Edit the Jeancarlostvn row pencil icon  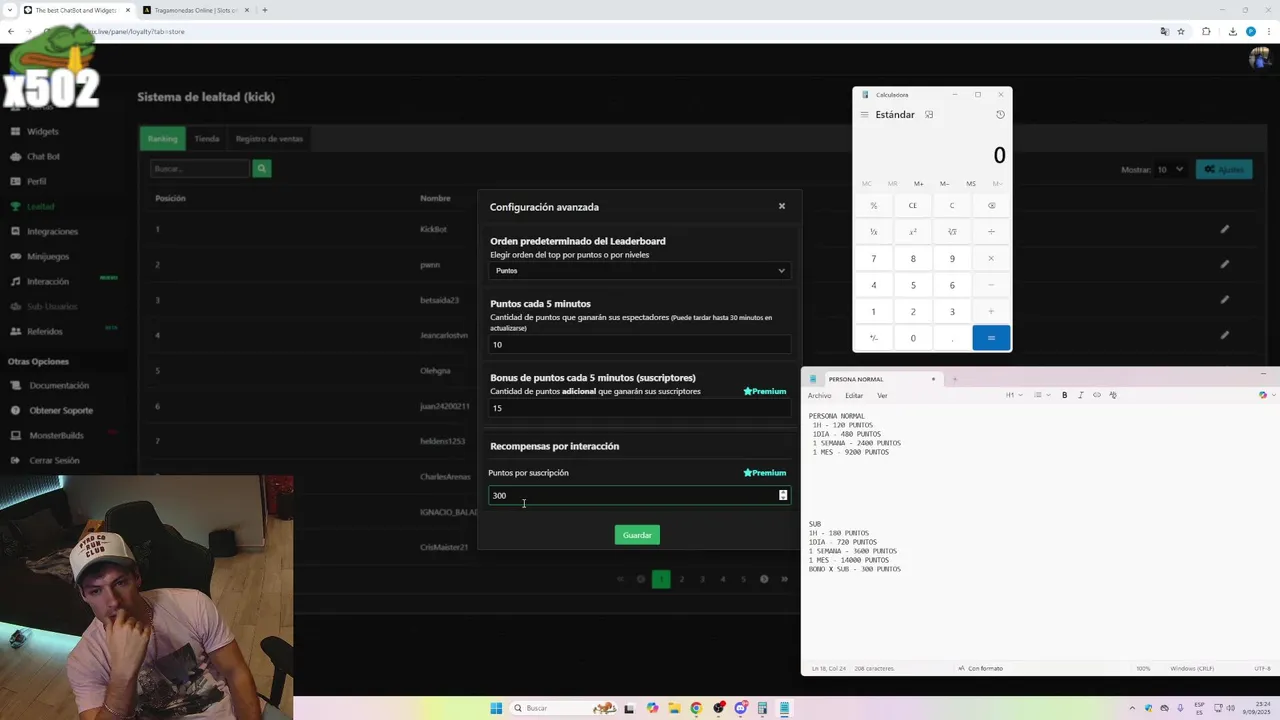pos(1224,335)
